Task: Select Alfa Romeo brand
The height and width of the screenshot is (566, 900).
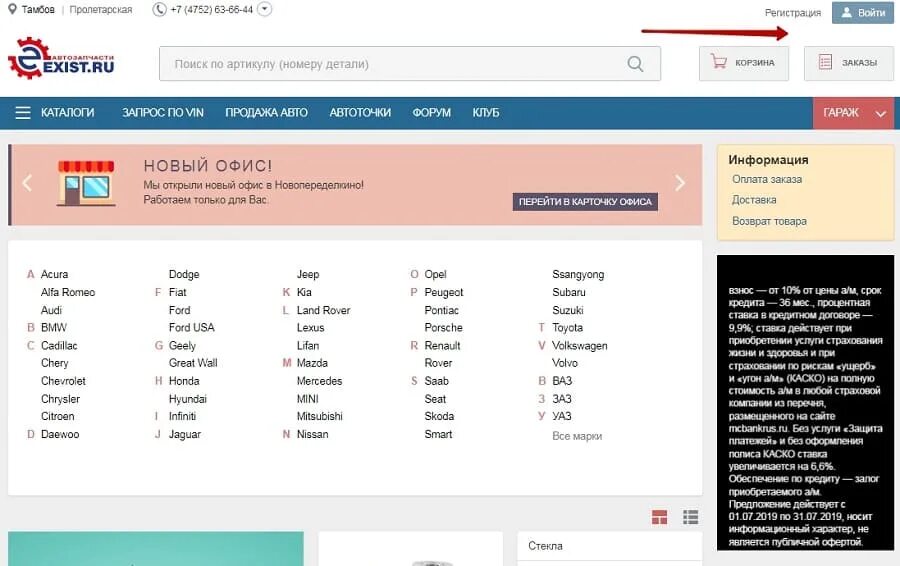Action: click(68, 292)
